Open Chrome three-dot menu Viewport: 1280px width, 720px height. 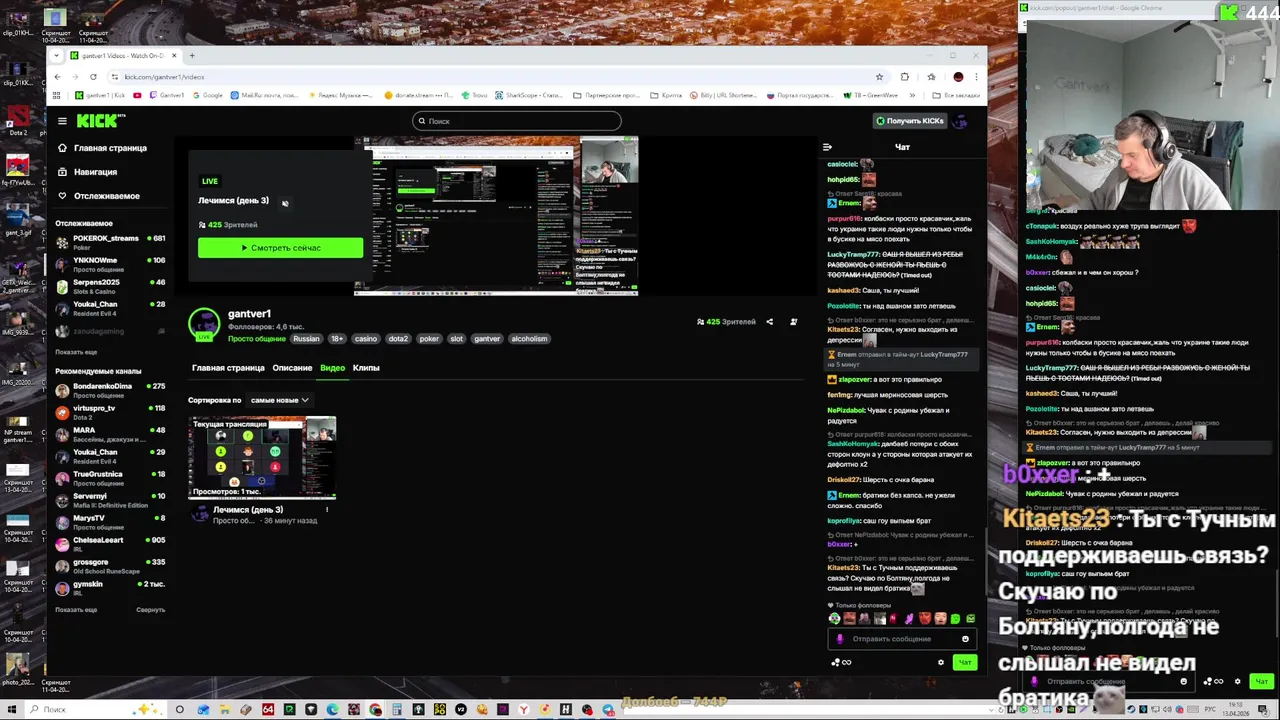coord(976,77)
